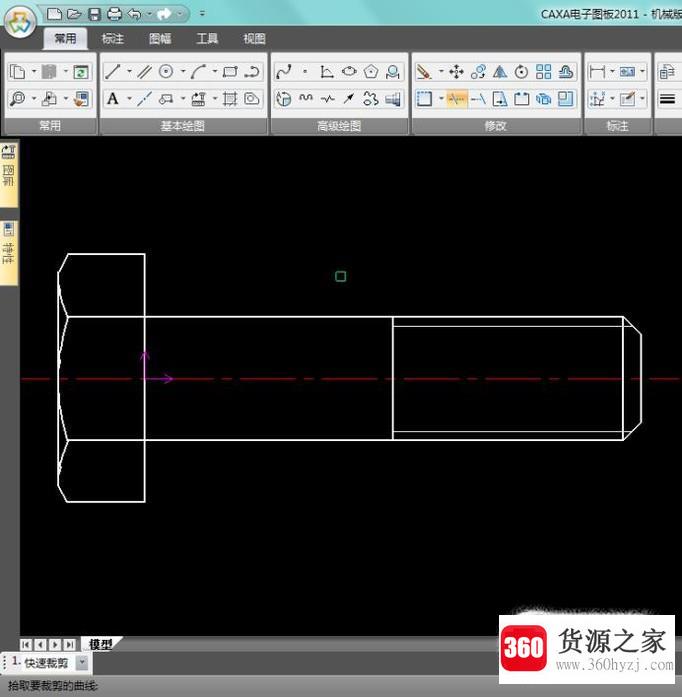Select the Line drawing tool
Viewport: 682px width, 697px height.
tap(112, 72)
